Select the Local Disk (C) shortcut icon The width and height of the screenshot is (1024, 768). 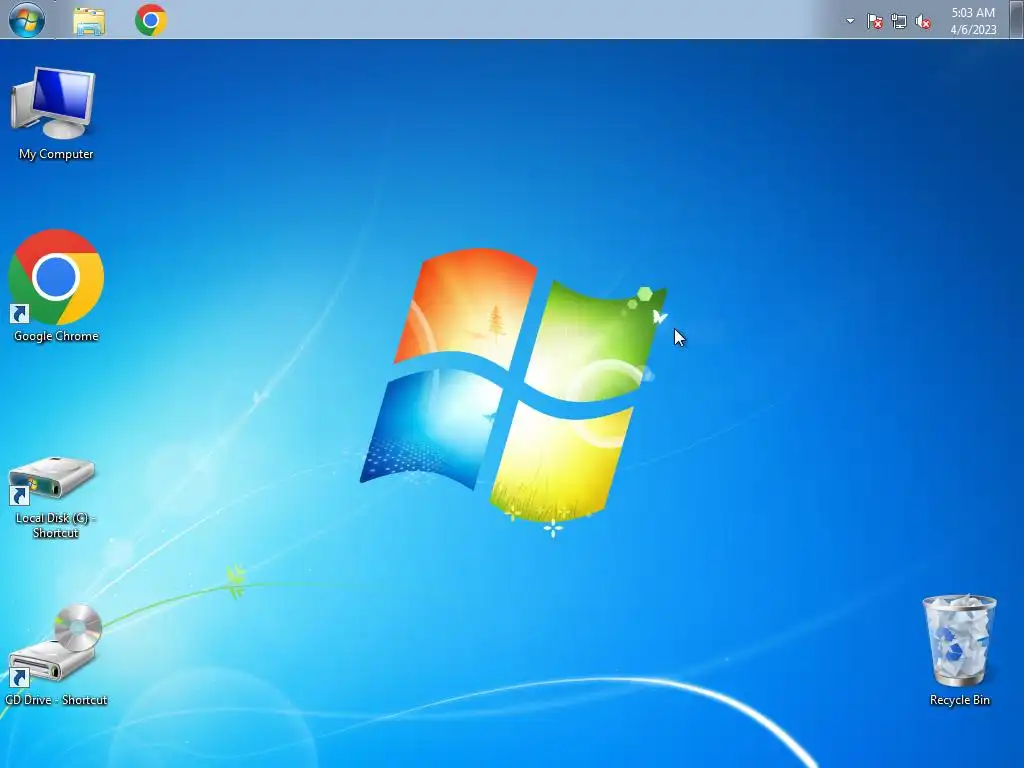pos(52,479)
